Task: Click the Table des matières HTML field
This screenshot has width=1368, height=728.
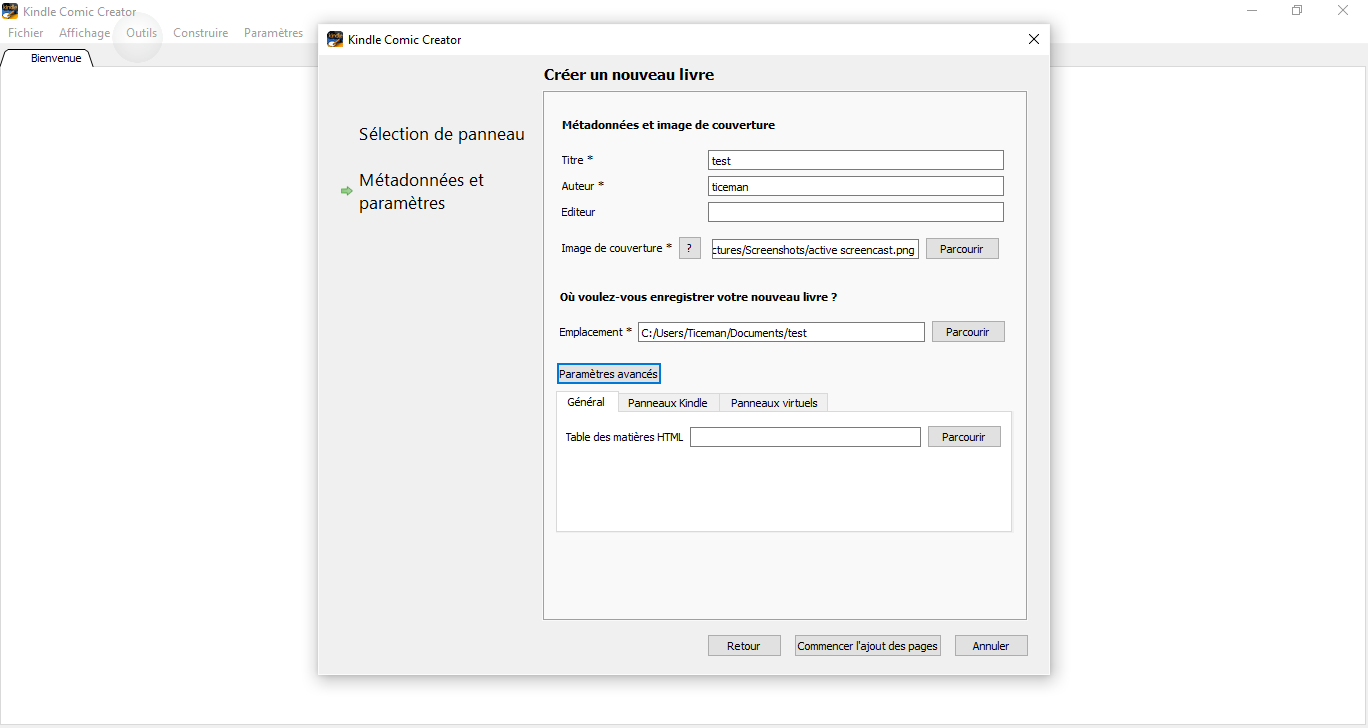Action: pos(805,437)
